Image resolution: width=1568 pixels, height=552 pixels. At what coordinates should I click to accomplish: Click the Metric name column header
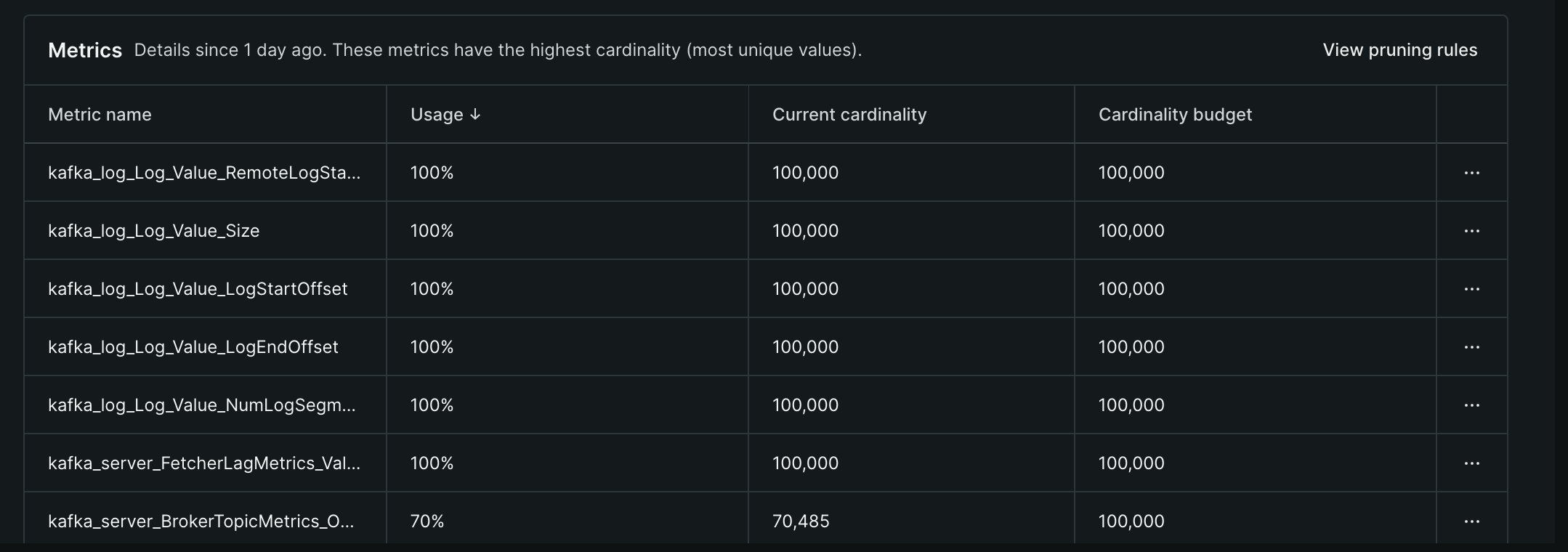tap(100, 114)
